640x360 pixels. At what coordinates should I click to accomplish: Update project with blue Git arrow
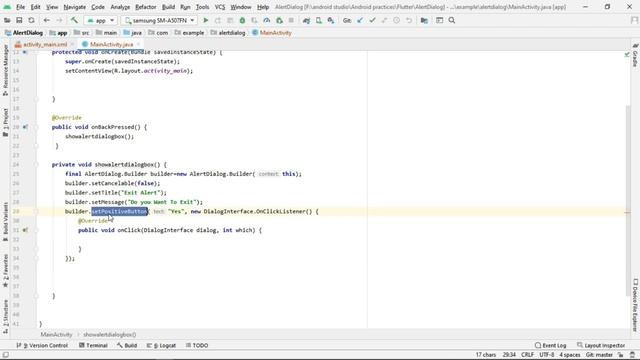click(x=360, y=20)
